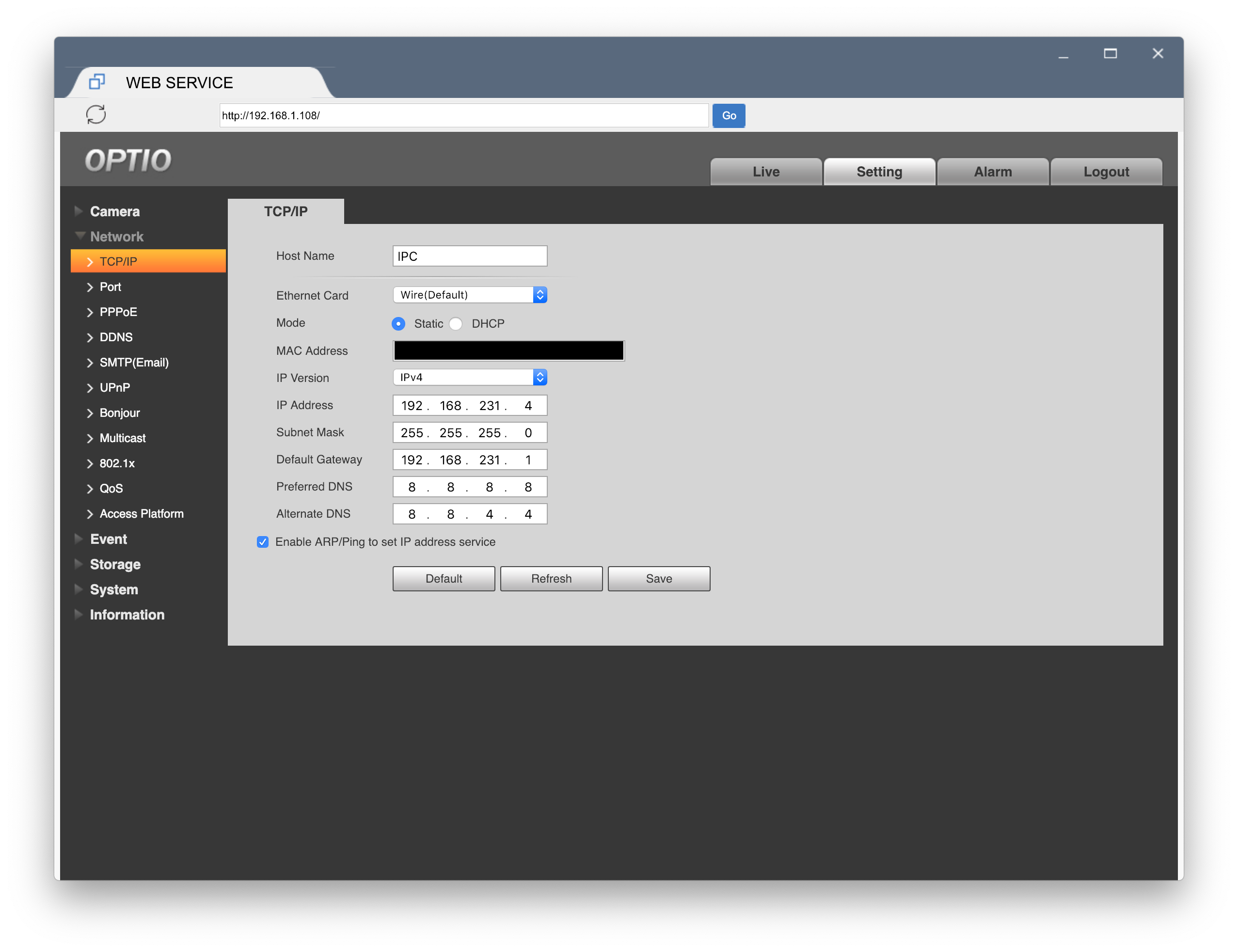Image resolution: width=1238 pixels, height=952 pixels.
Task: Select the DHCP mode radio button
Action: click(x=456, y=324)
